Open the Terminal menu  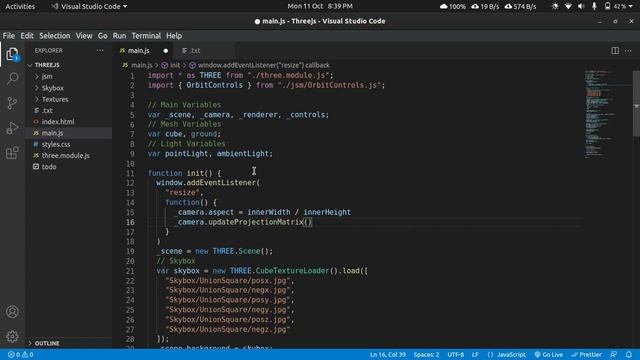(x=146, y=36)
